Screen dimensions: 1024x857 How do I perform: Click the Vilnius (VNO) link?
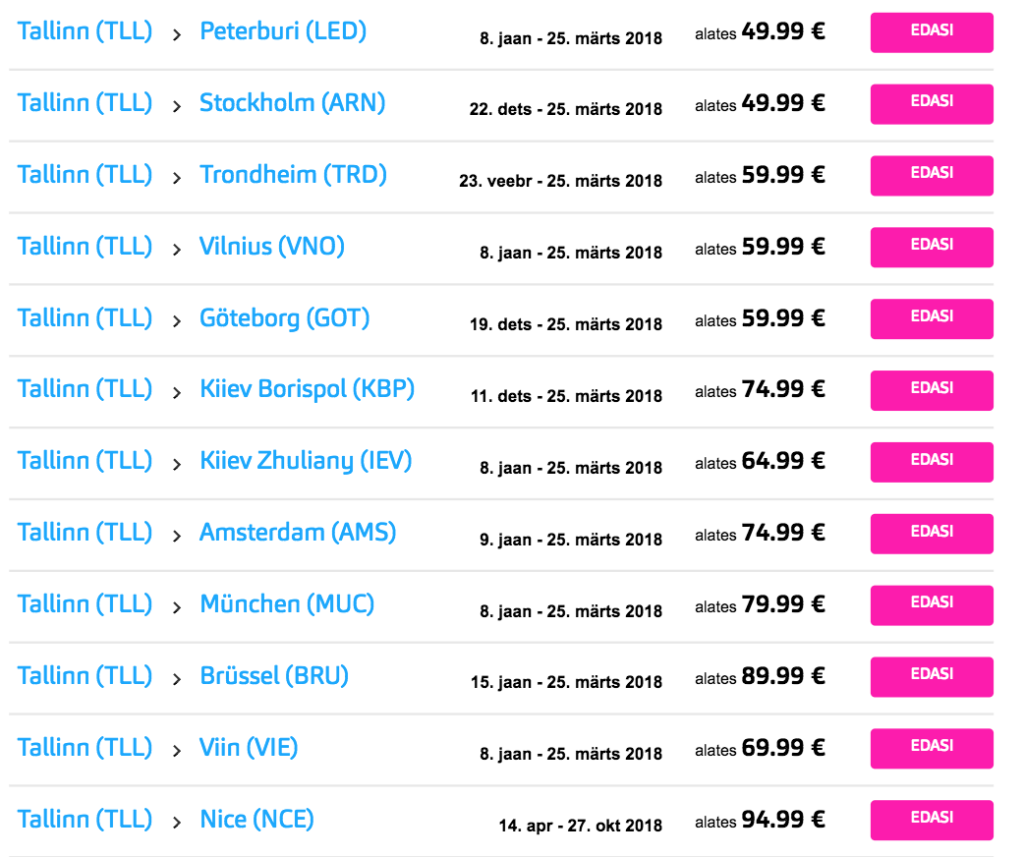click(x=272, y=246)
